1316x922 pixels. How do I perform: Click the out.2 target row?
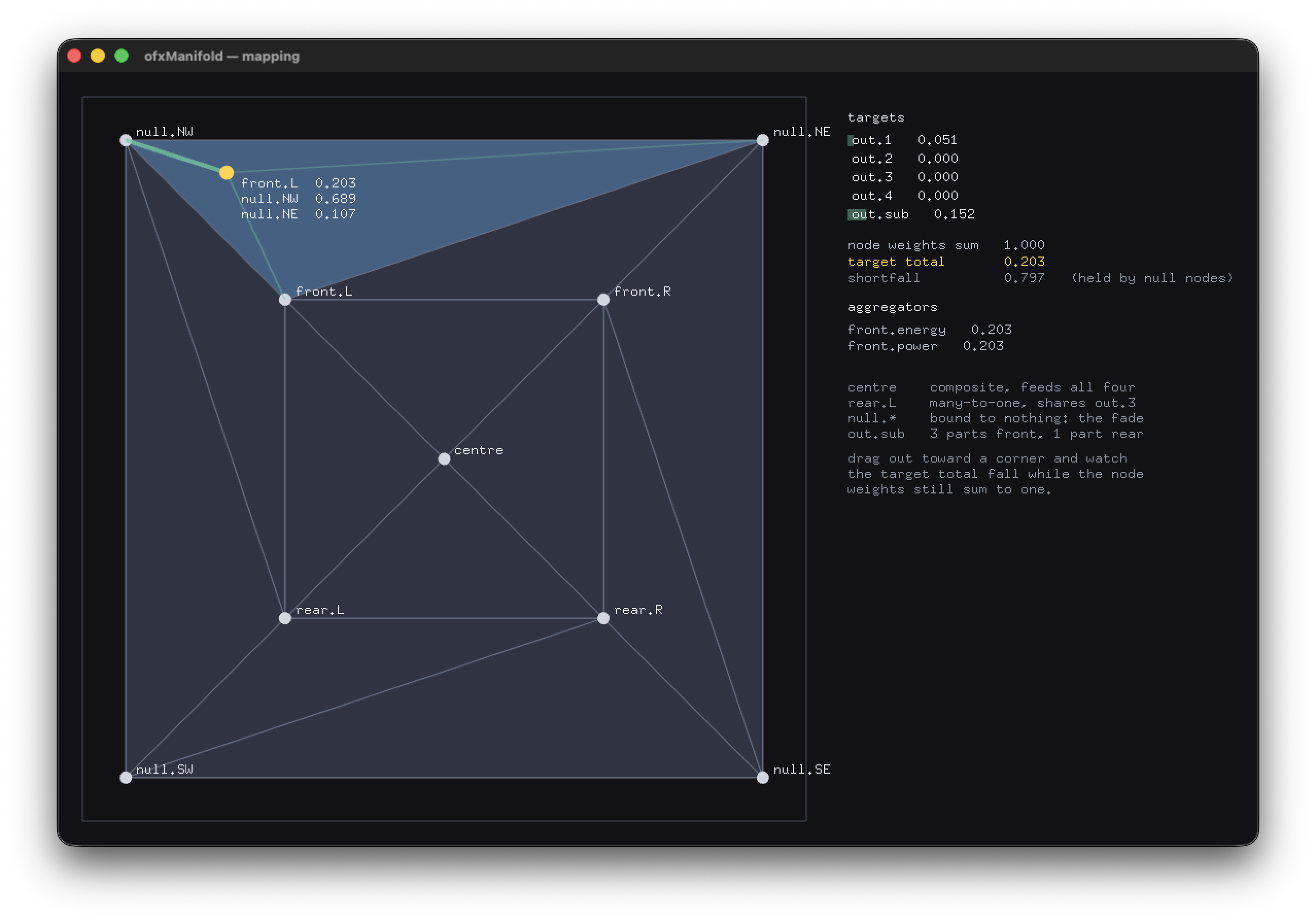[905, 159]
